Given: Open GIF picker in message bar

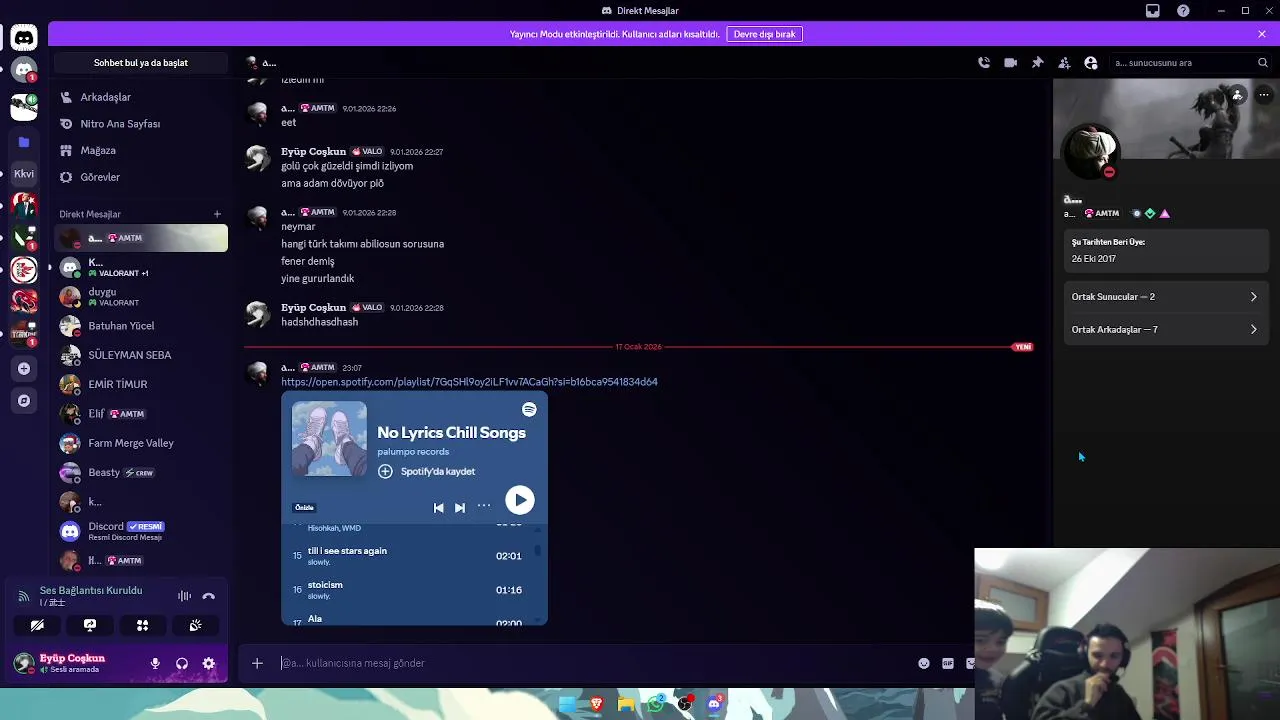Looking at the screenshot, I should 948,663.
